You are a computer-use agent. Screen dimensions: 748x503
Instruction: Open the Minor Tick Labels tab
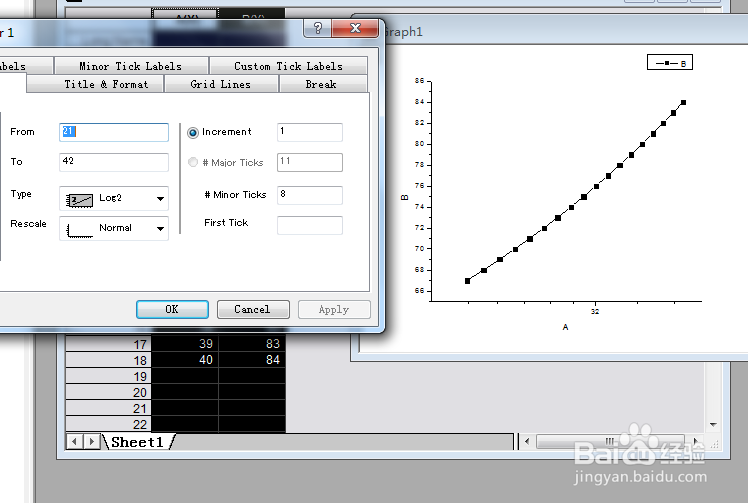pyautogui.click(x=131, y=66)
